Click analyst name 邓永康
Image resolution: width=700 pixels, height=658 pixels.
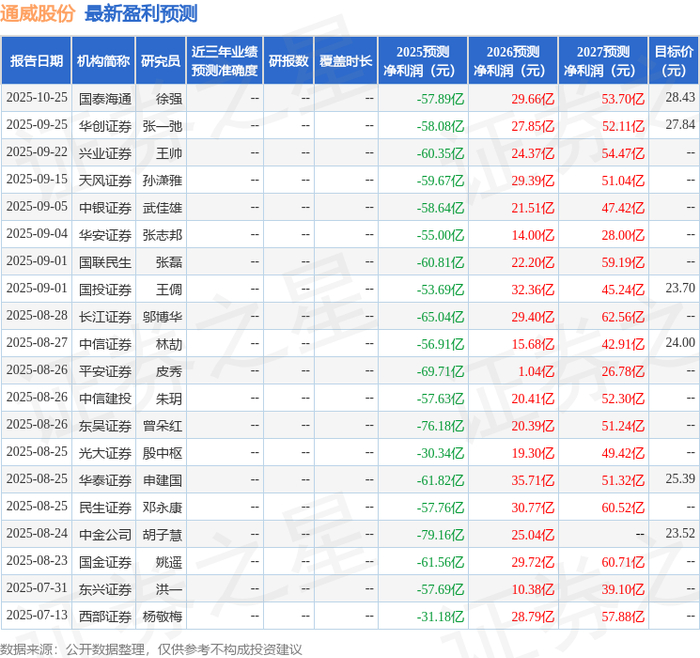162,508
